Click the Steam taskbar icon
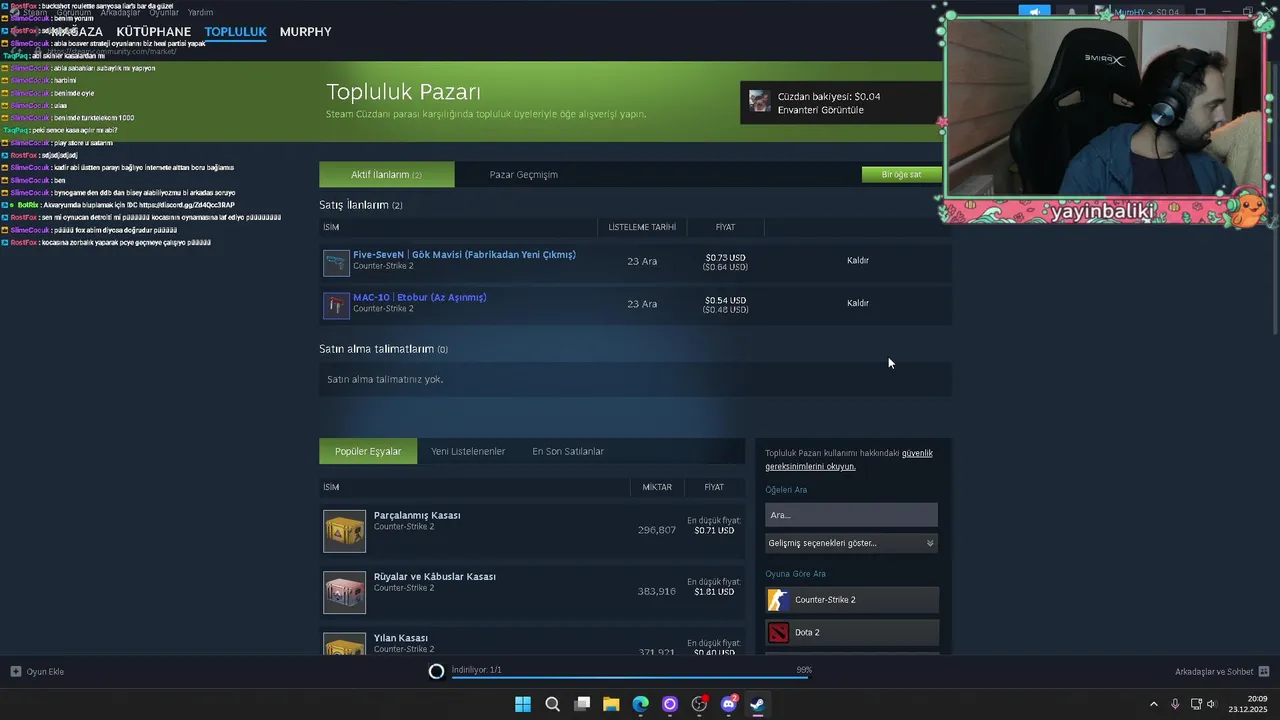This screenshot has height=720, width=1280. pos(758,704)
